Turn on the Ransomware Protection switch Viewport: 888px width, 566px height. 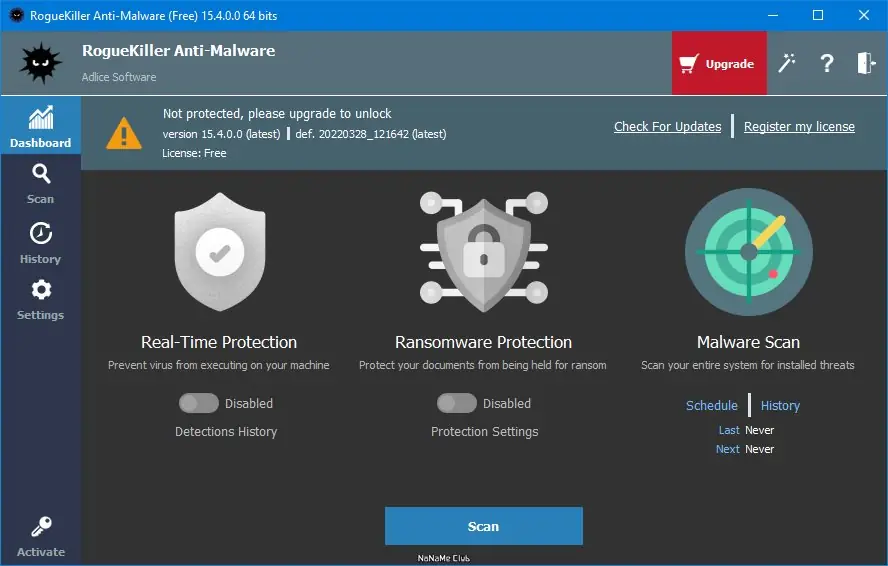pos(457,403)
